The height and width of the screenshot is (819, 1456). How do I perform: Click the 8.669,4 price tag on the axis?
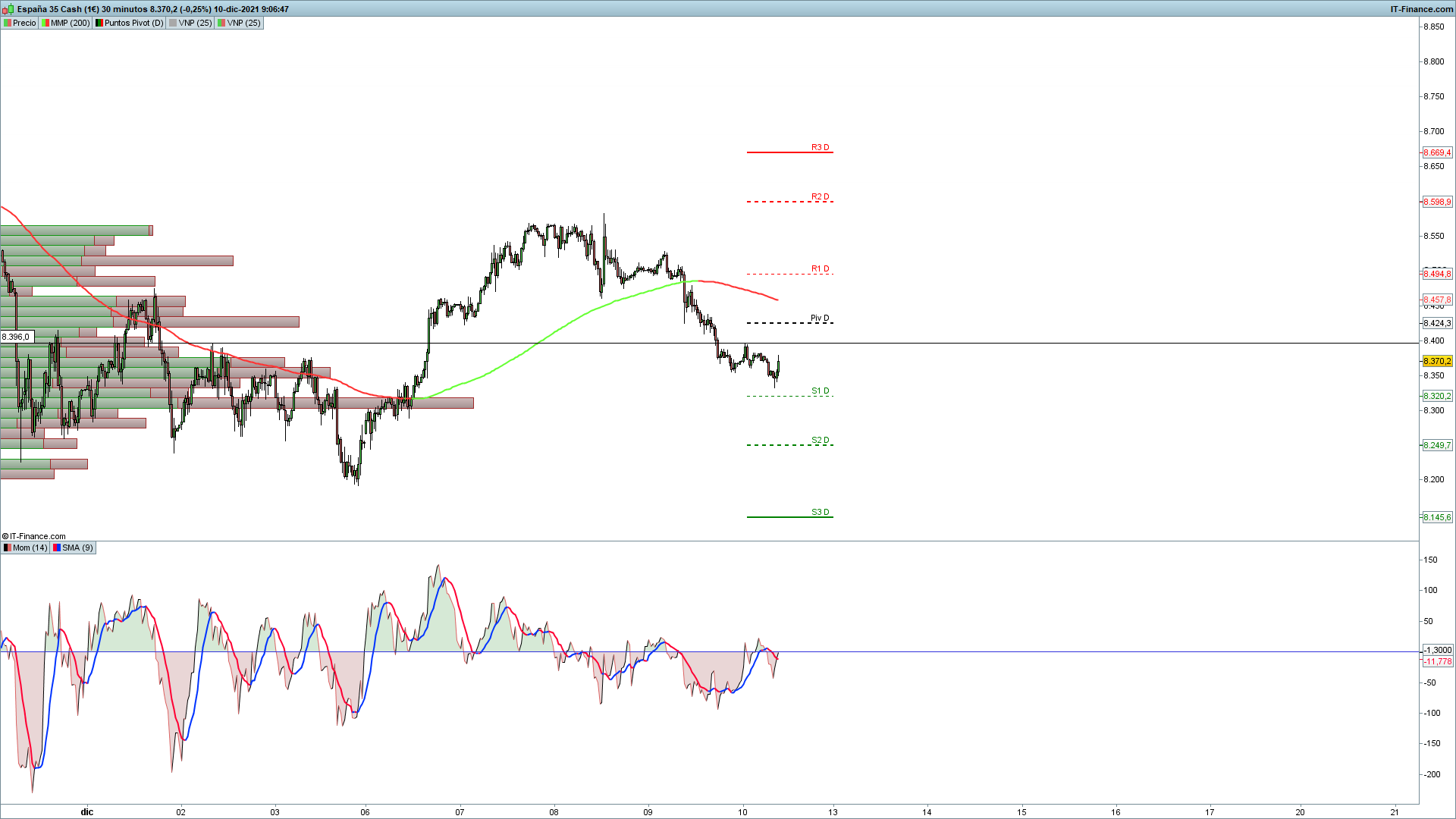pos(1437,152)
